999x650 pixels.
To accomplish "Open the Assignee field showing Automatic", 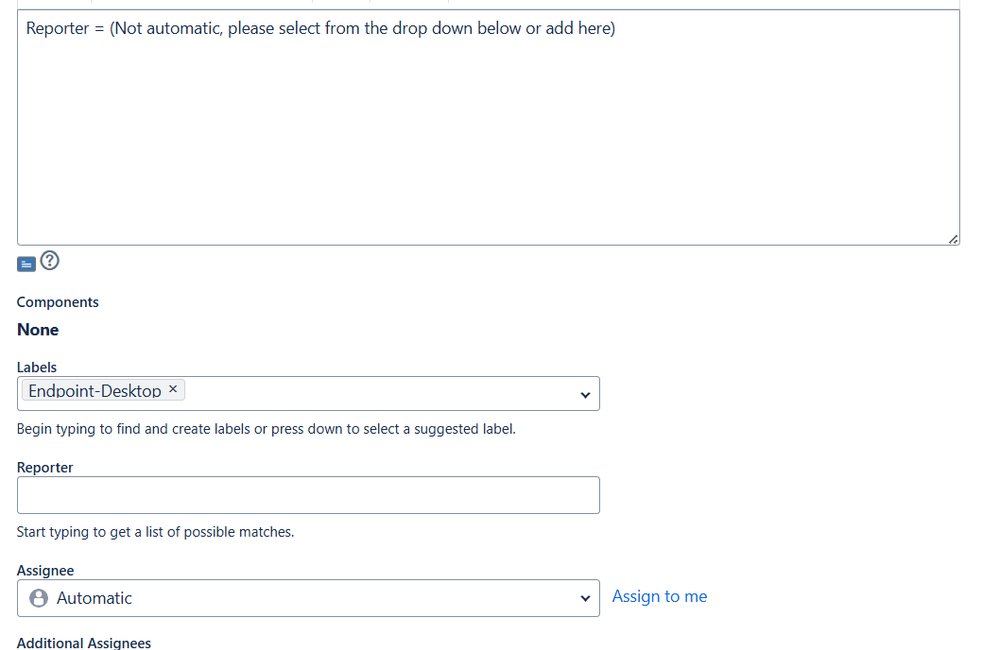I will (x=300, y=598).
